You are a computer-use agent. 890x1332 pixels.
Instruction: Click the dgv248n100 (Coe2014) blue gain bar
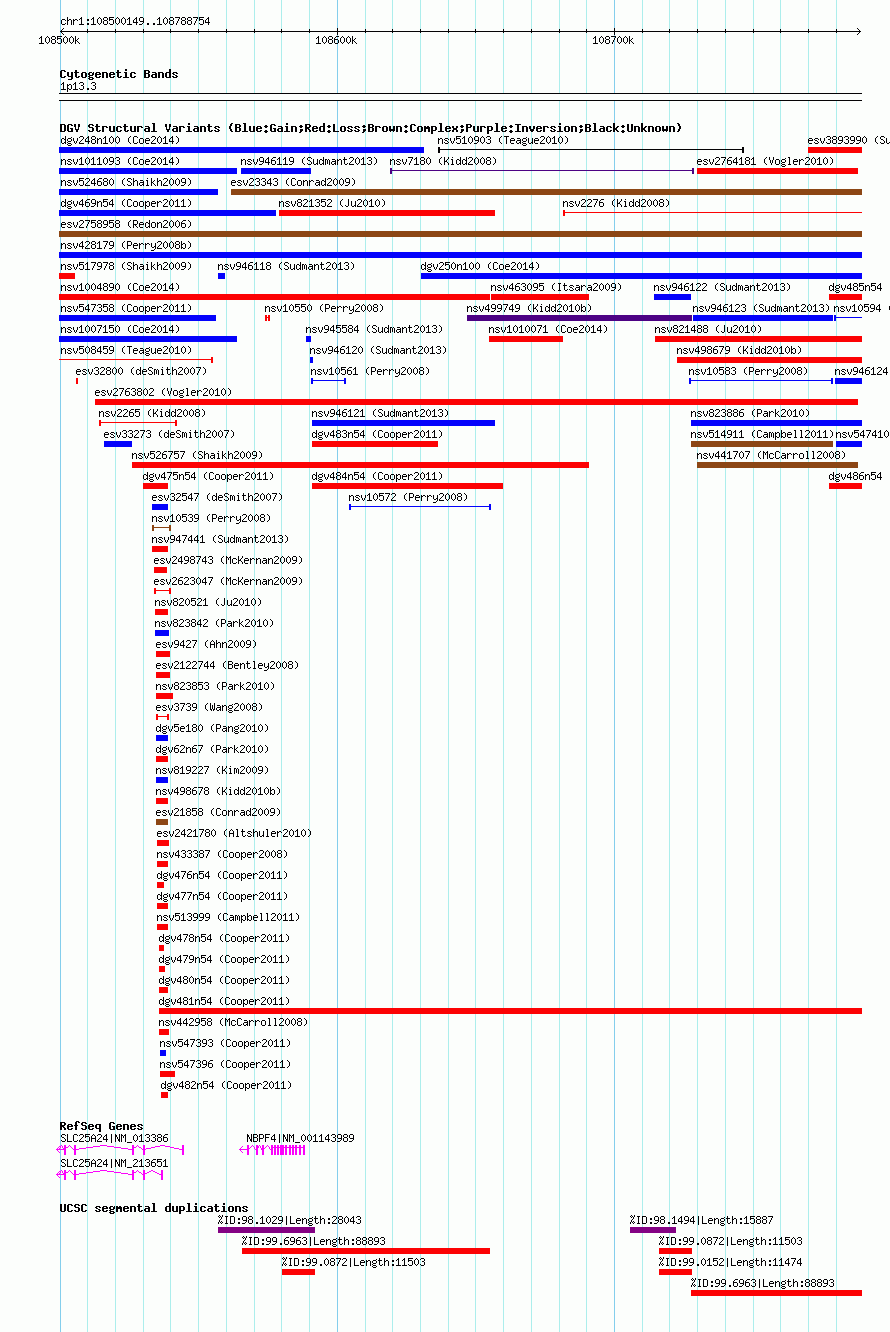(241, 150)
